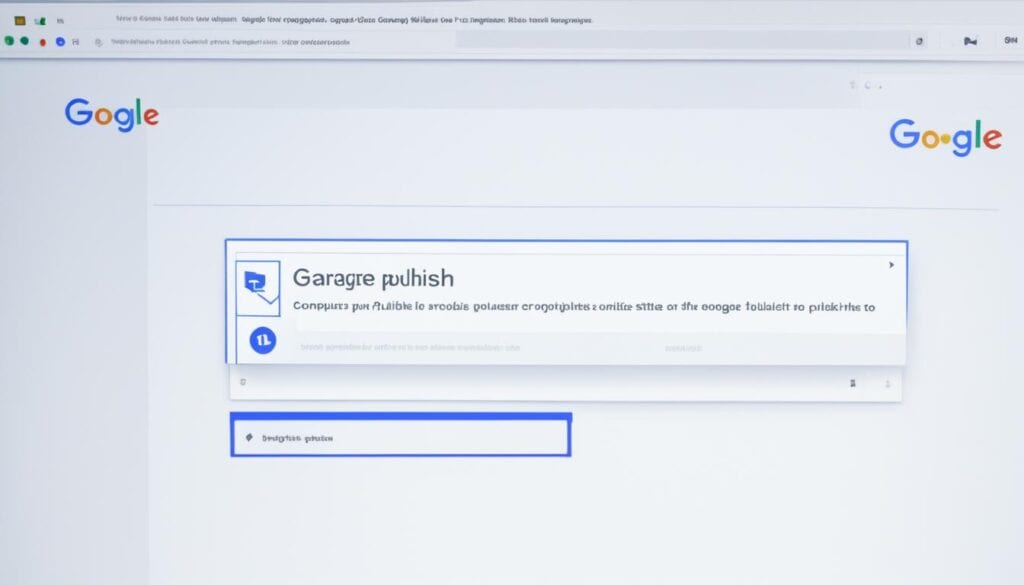Click the round blue icon under the chat icon
1024x585 pixels.
[263, 340]
